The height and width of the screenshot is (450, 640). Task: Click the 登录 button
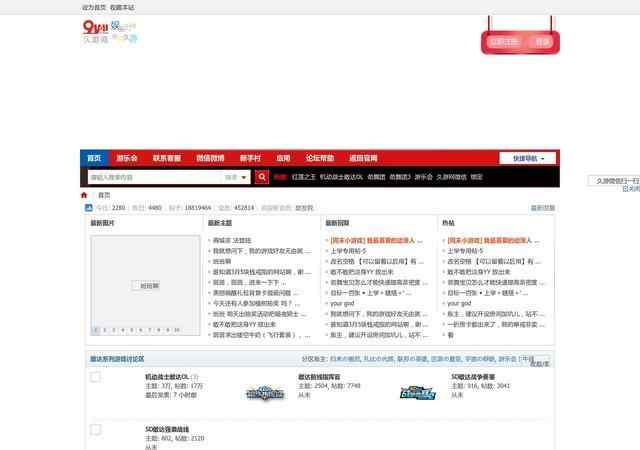542,42
